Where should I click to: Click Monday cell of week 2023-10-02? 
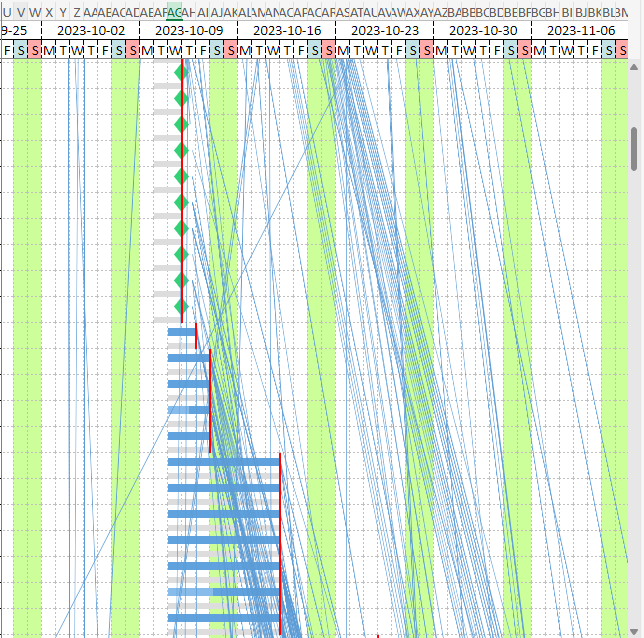(49, 51)
